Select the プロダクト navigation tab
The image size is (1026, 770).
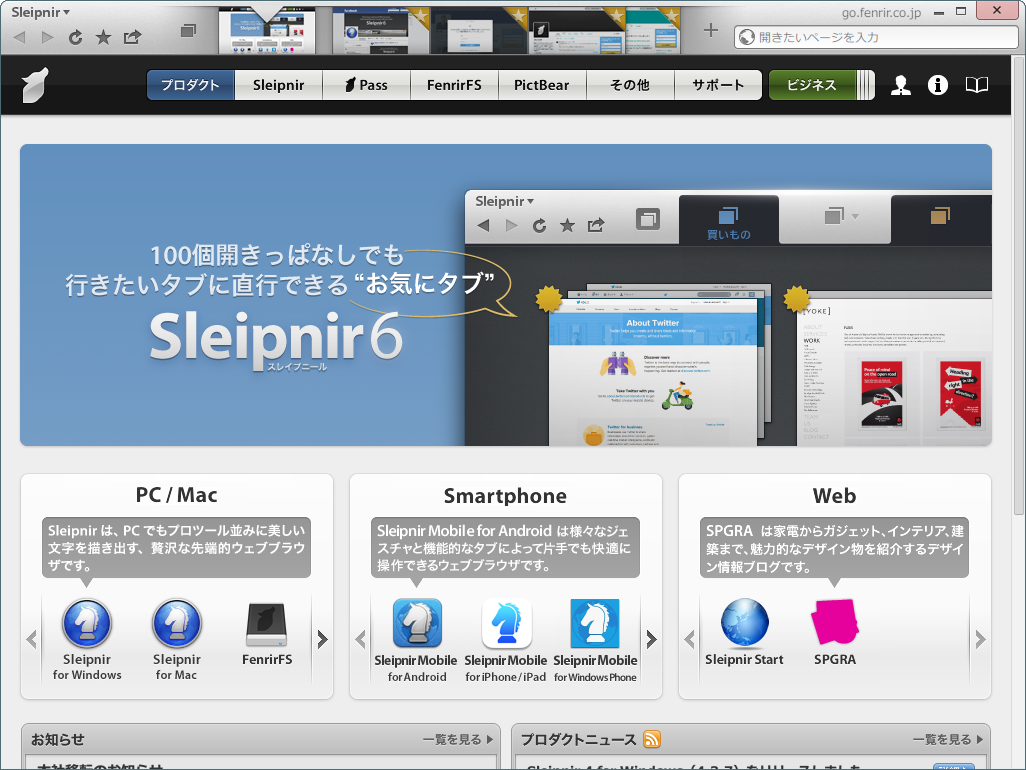click(x=190, y=85)
